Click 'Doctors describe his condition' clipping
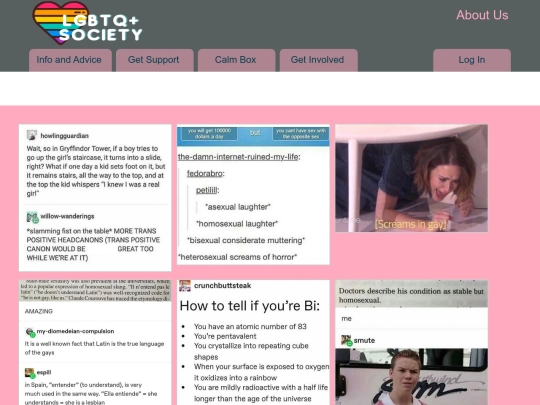The image size is (540, 405). click(412, 294)
